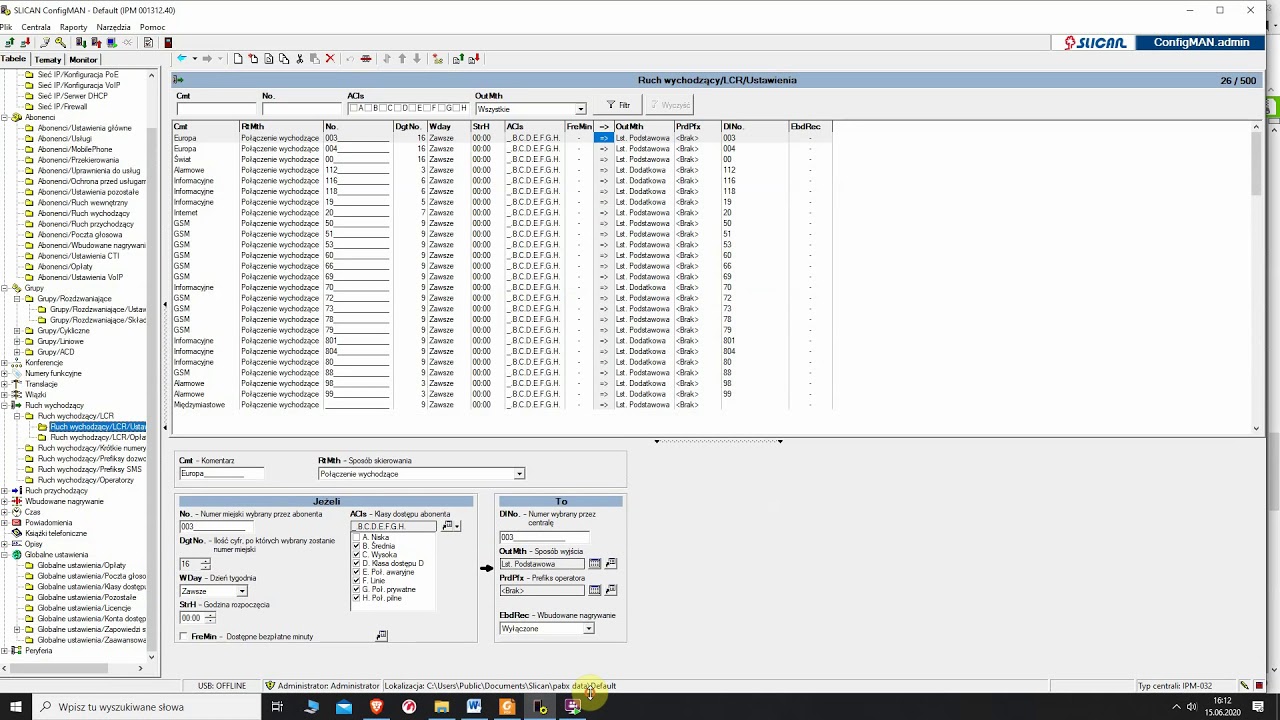Open the Narzędzia menu
This screenshot has width=1280, height=720.
tap(113, 27)
